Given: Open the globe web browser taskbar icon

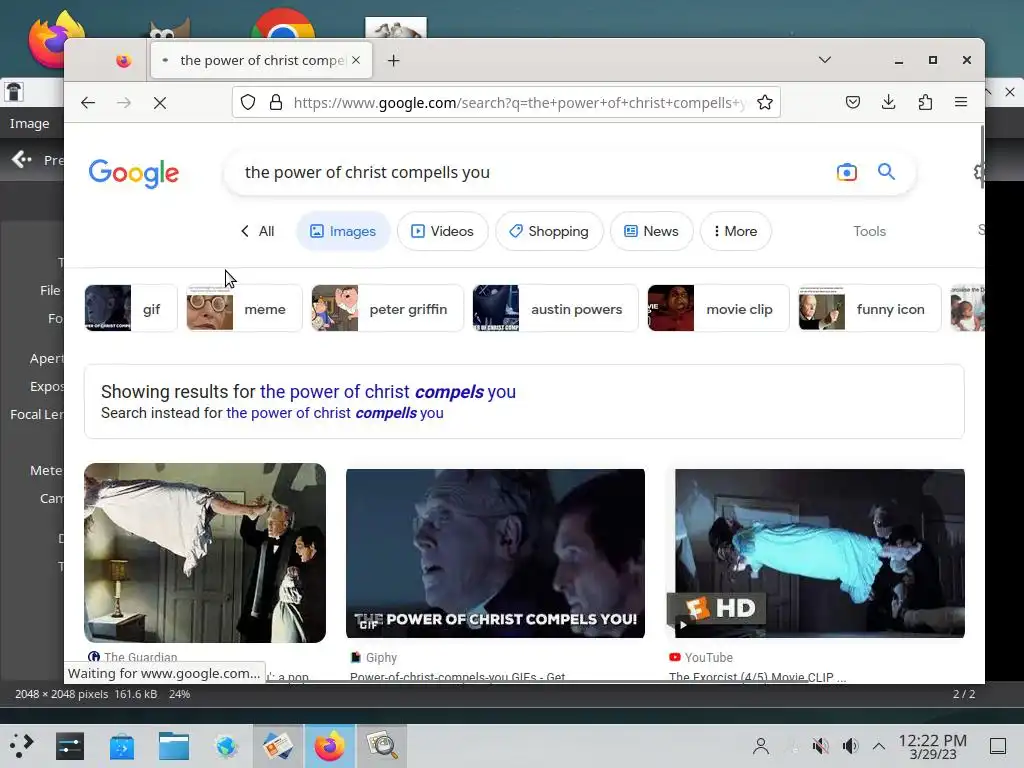Looking at the screenshot, I should [226, 746].
